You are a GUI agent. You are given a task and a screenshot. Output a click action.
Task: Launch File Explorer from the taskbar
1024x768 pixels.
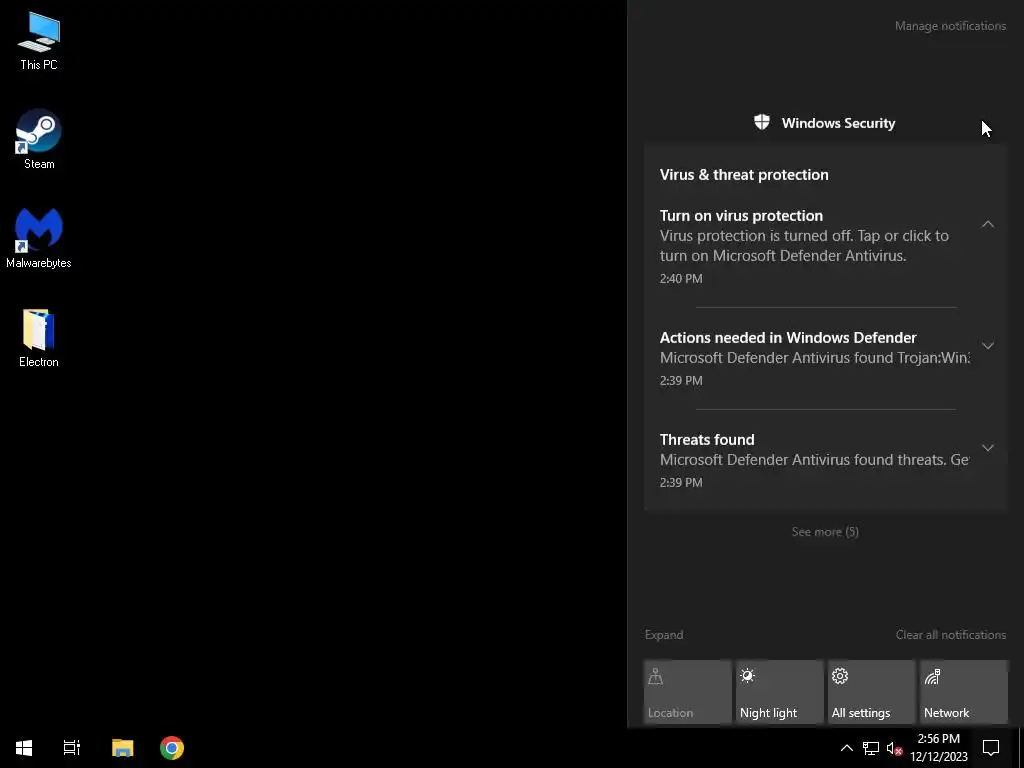(123, 747)
